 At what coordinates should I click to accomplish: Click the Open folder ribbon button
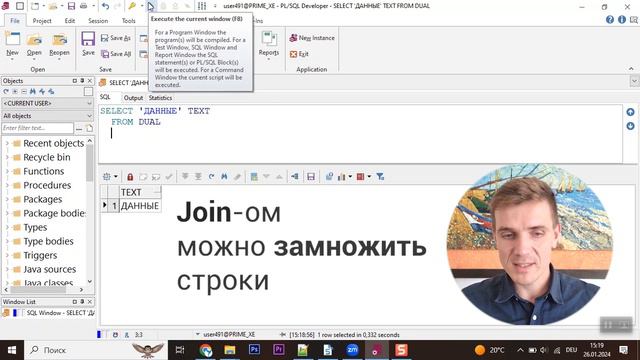[x=34, y=45]
